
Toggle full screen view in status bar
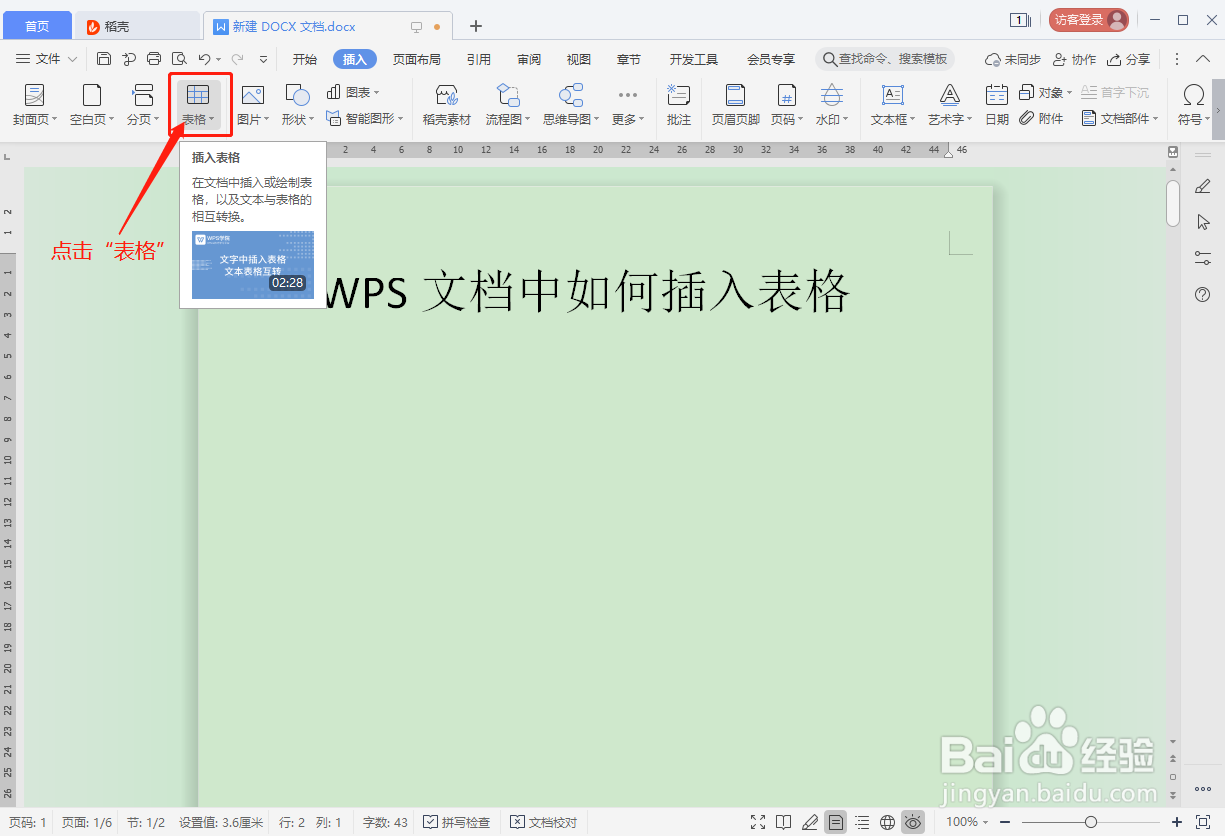click(x=758, y=822)
